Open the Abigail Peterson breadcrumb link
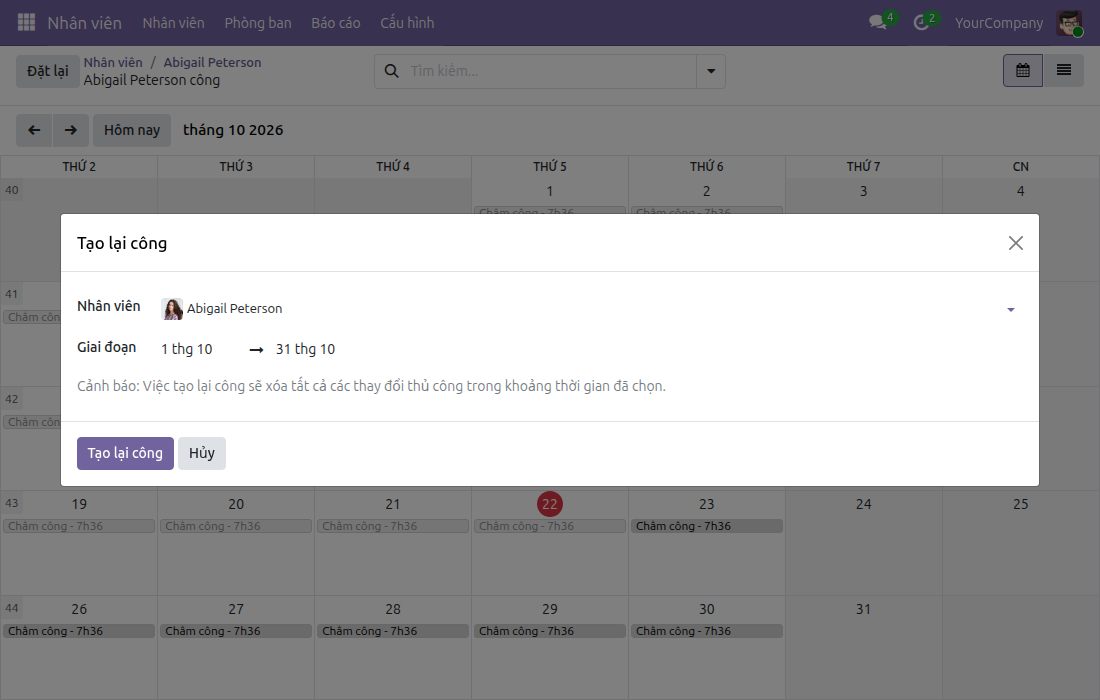The height and width of the screenshot is (700, 1100). [x=212, y=62]
